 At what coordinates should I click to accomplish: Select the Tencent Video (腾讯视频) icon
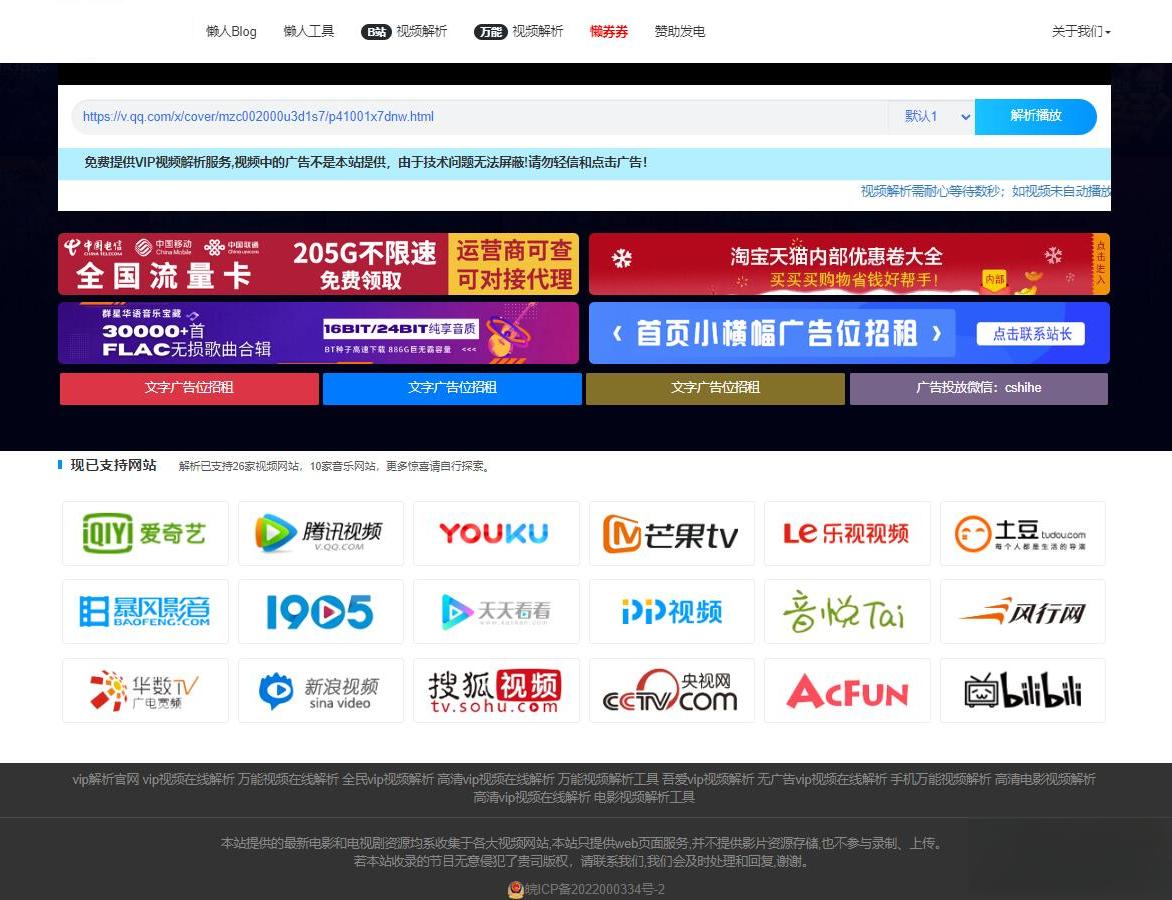[320, 532]
